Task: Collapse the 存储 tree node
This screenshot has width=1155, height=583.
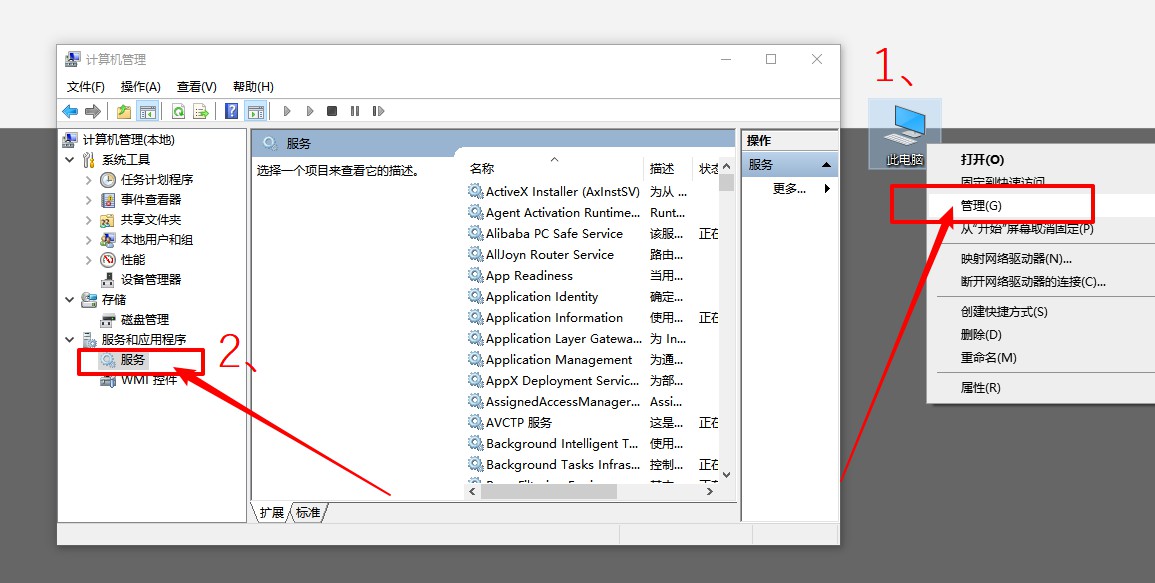Action: click(x=69, y=300)
